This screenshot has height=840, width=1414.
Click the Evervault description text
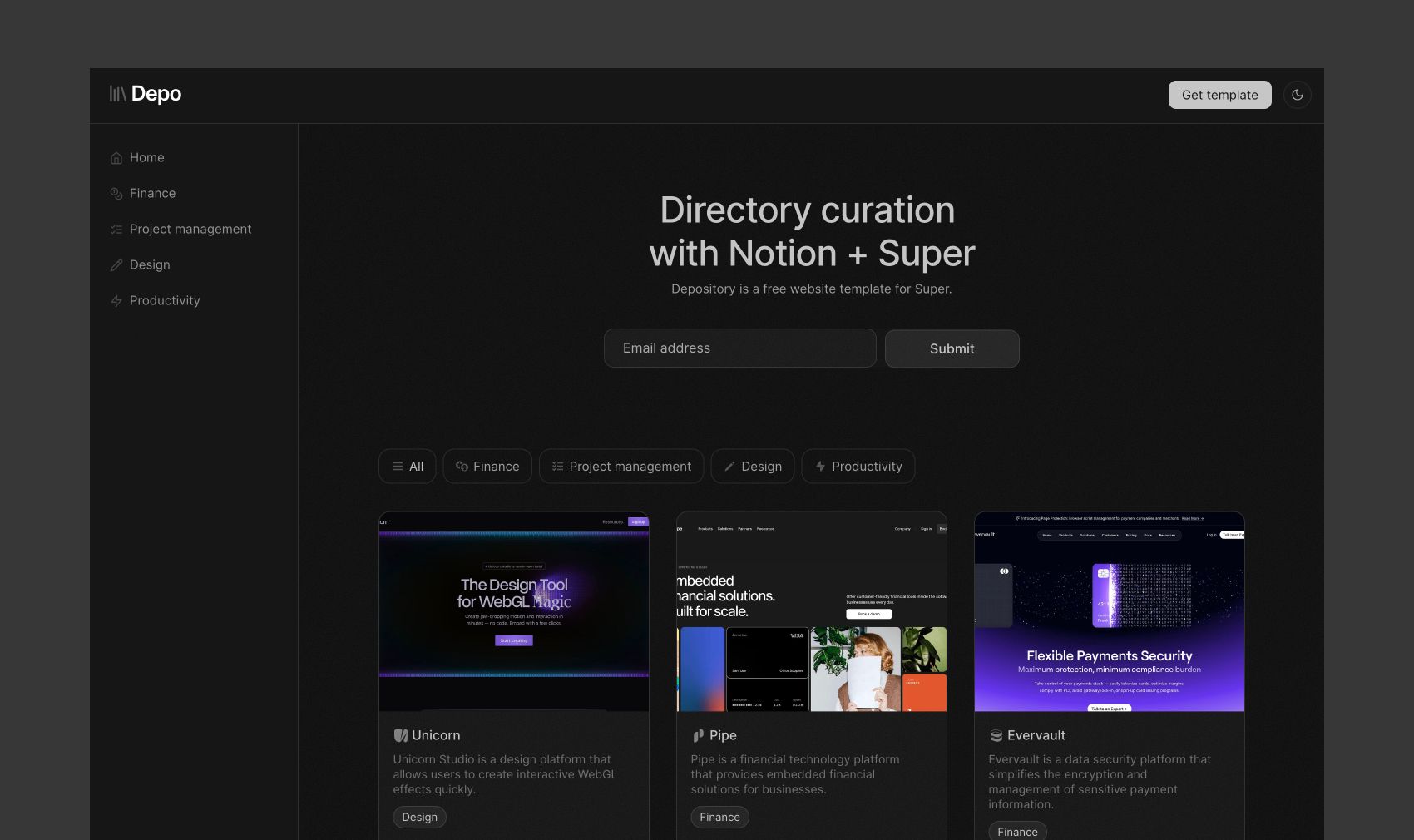1100,782
